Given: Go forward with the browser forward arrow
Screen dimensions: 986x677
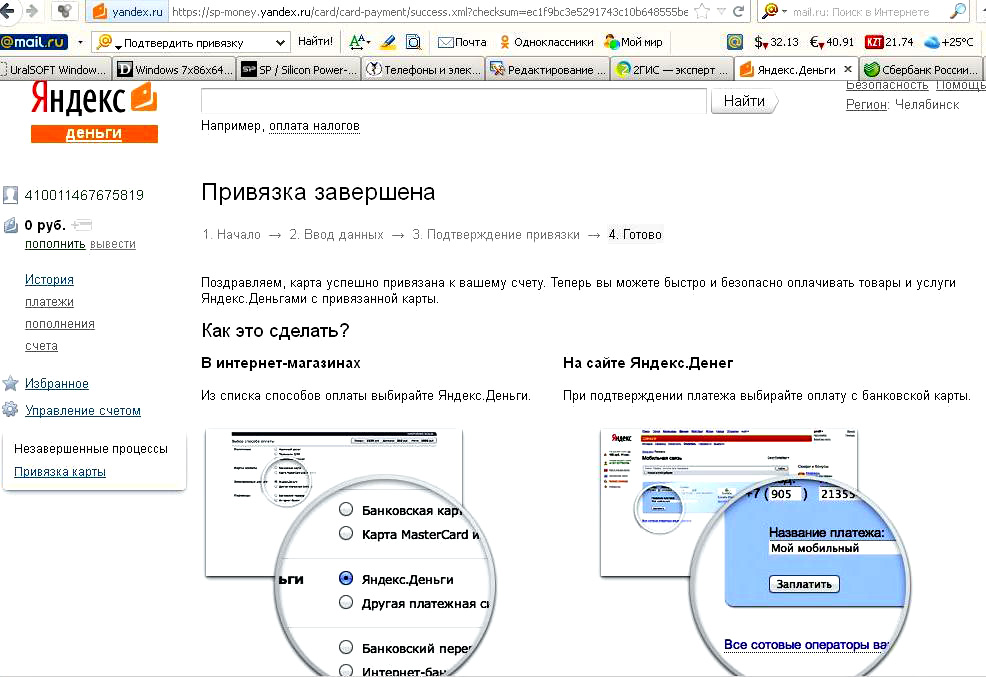Looking at the screenshot, I should 31,11.
